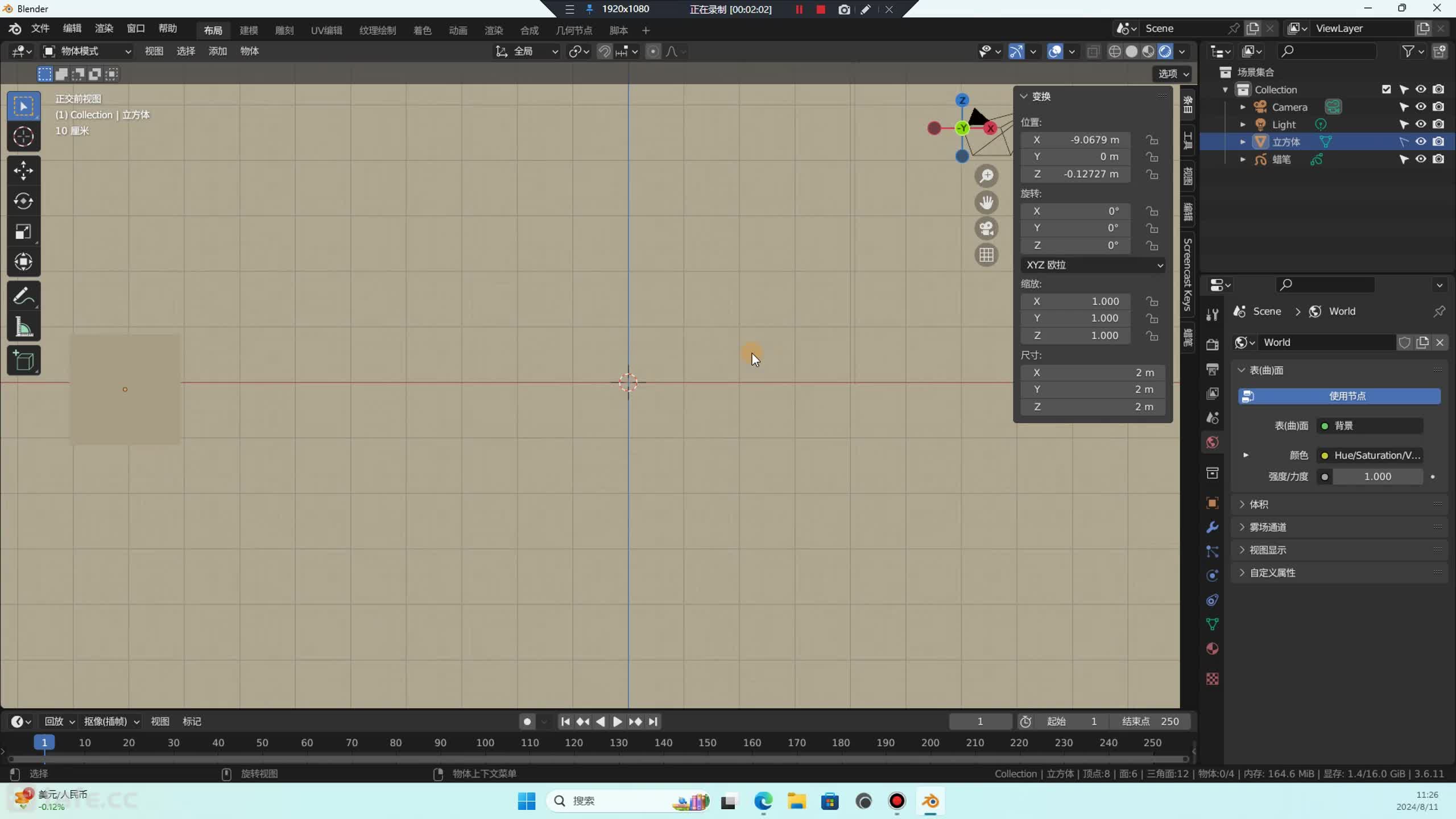Toggle X-ray view button
The image size is (1456, 819).
click(x=1093, y=51)
